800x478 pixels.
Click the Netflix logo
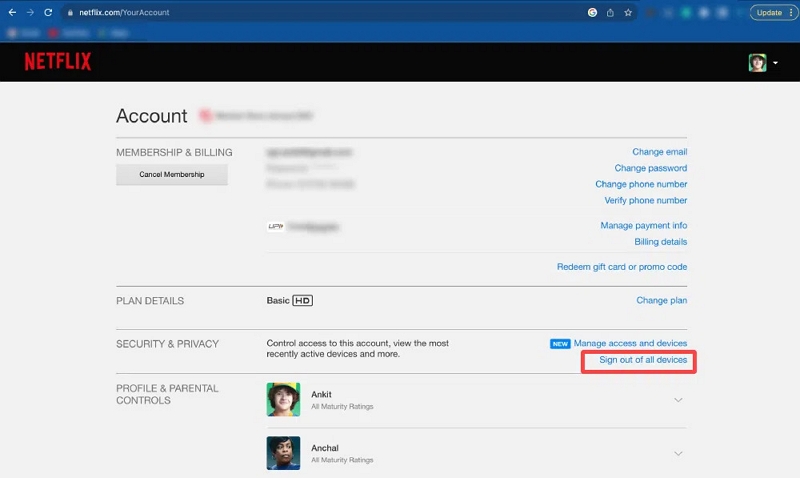tap(58, 62)
